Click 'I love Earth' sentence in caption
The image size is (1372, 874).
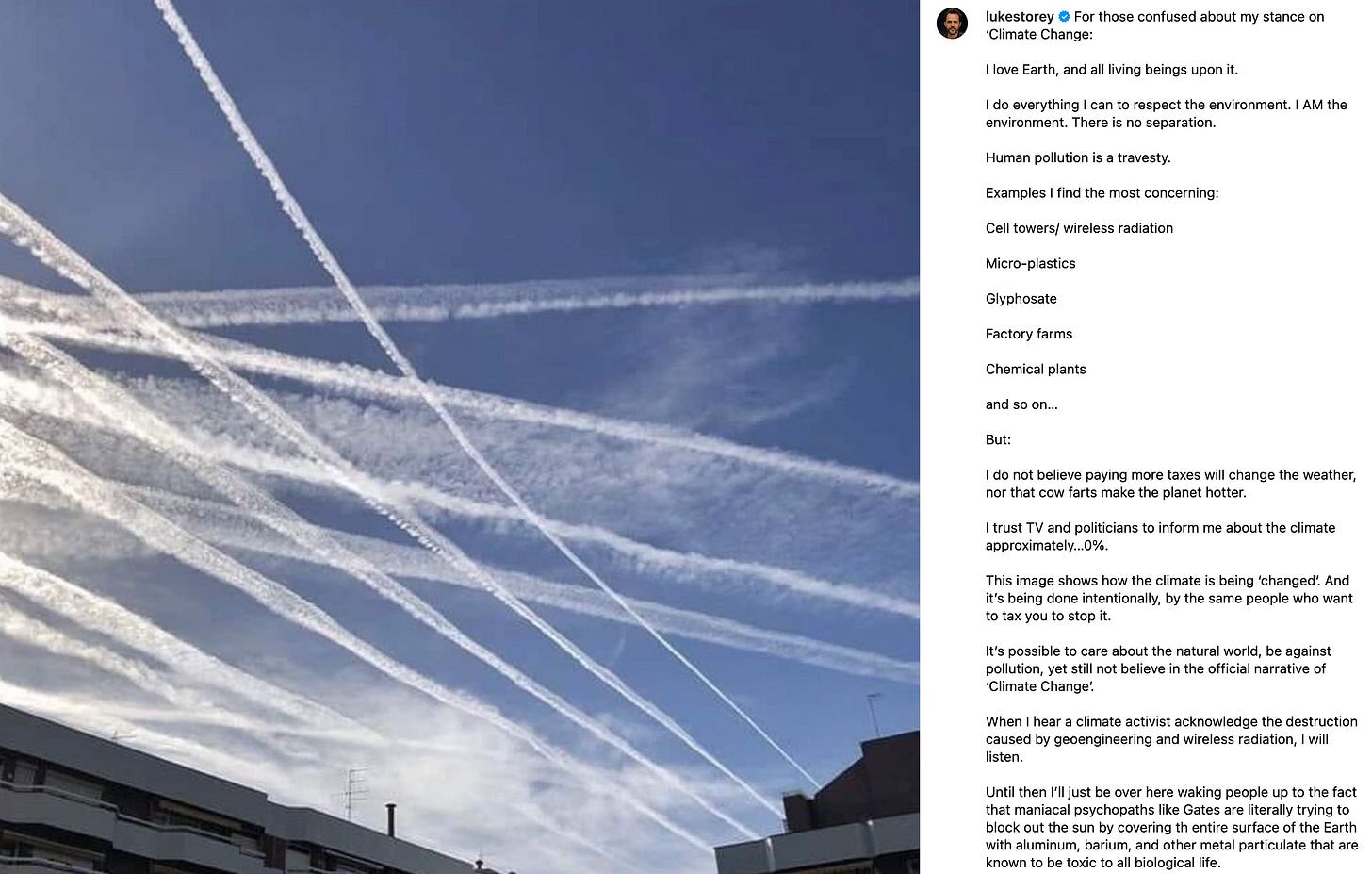(x=1112, y=70)
